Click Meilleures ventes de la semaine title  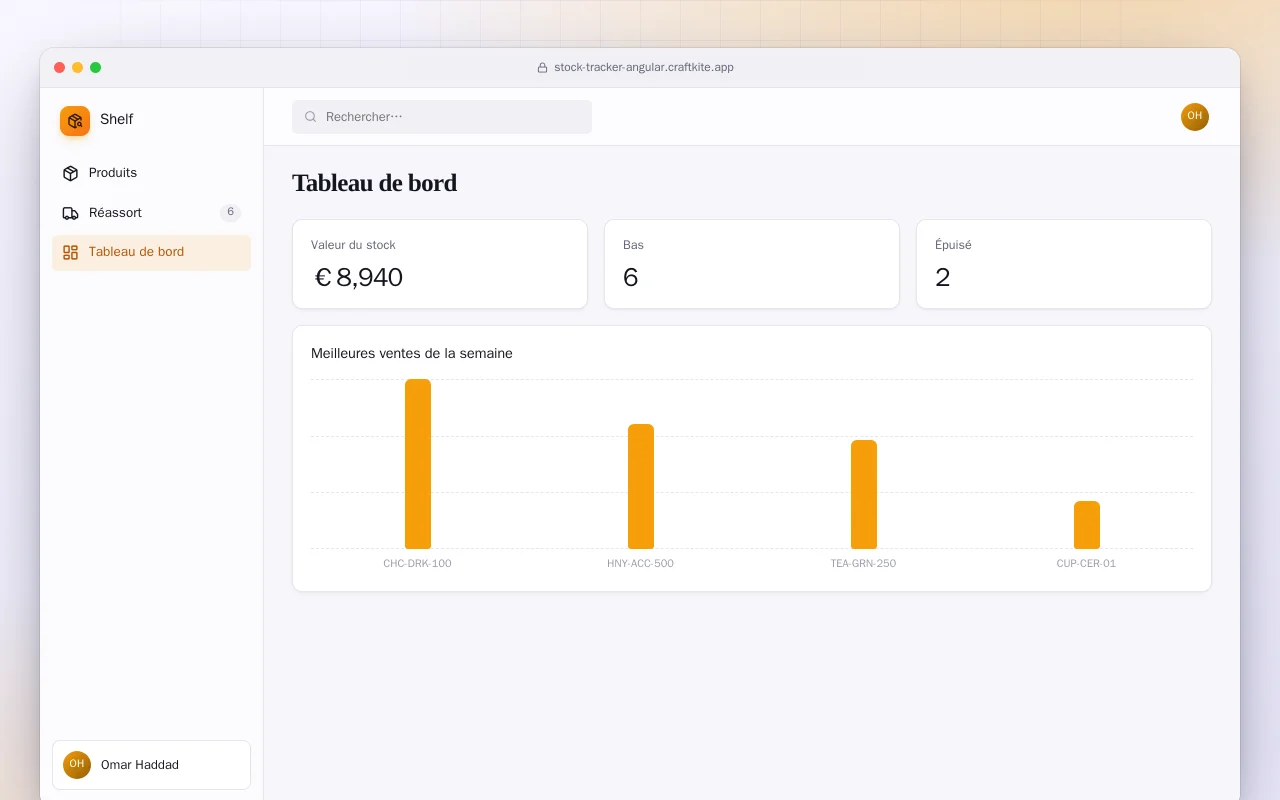(412, 353)
